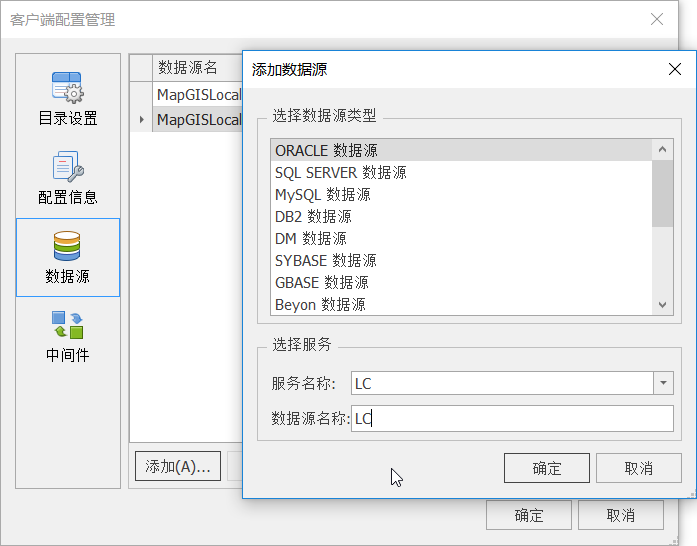Close the 客户端配置管理 window
Viewport: 697px width, 546px height.
(657, 19)
